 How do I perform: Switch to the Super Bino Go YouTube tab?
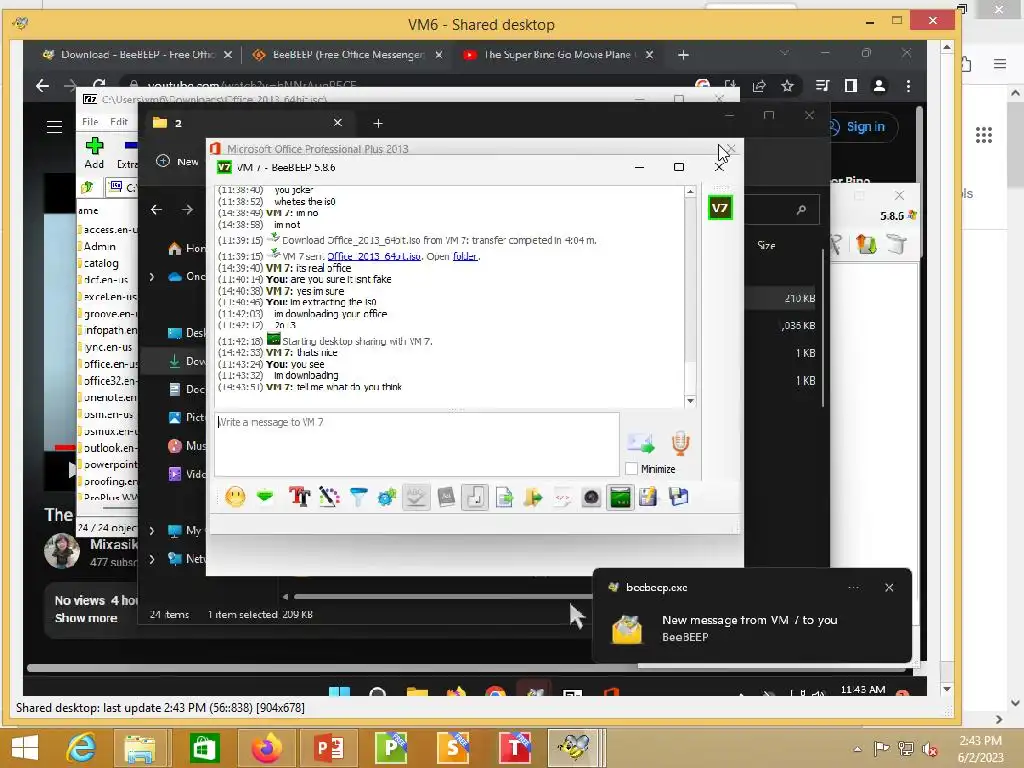click(x=557, y=55)
